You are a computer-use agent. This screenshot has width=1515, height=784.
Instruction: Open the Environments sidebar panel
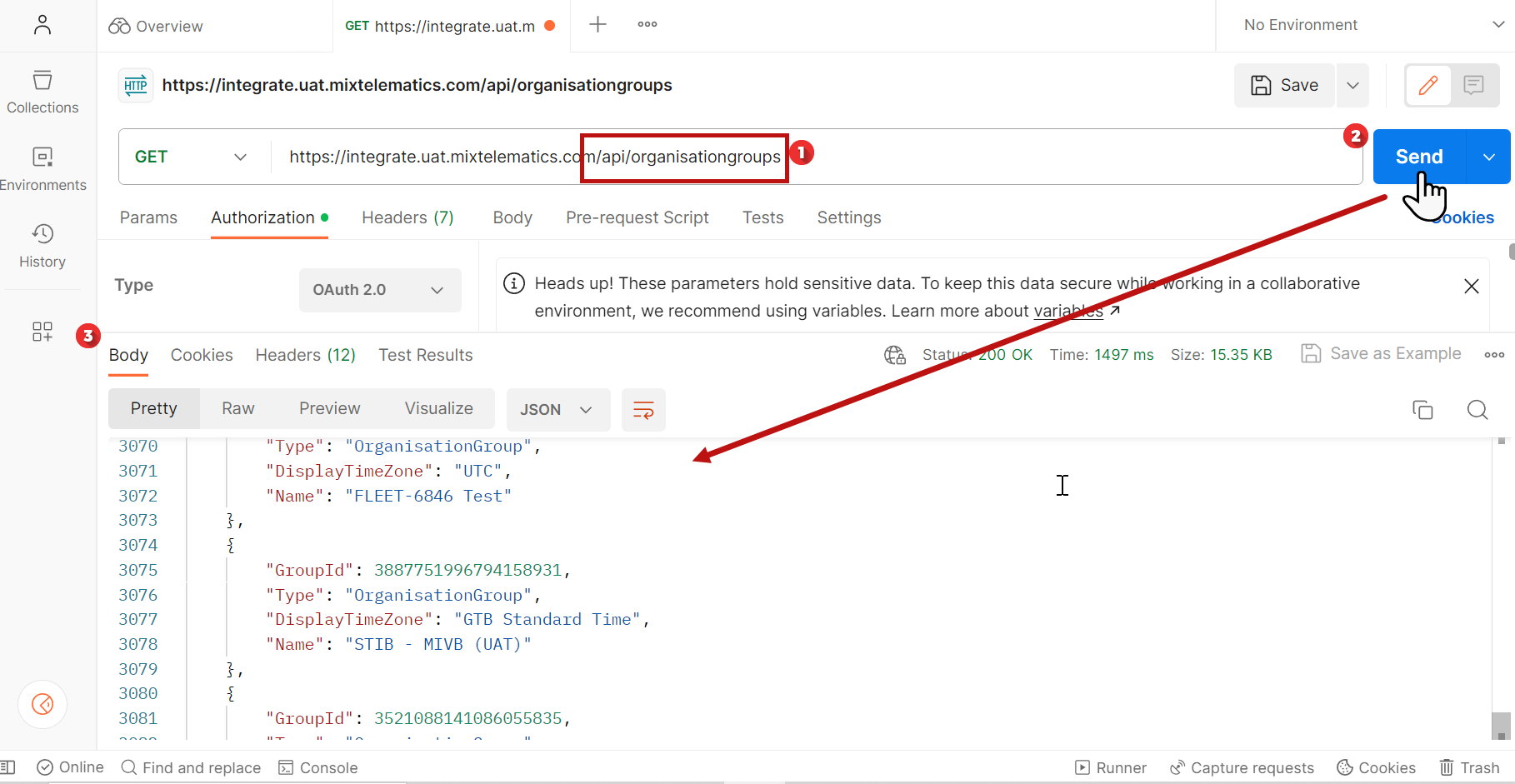point(42,169)
